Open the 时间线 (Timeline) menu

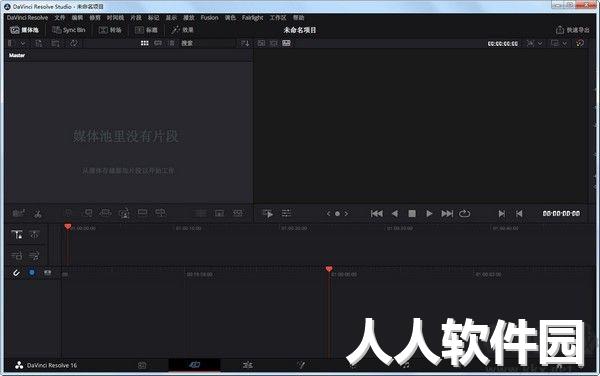click(115, 18)
